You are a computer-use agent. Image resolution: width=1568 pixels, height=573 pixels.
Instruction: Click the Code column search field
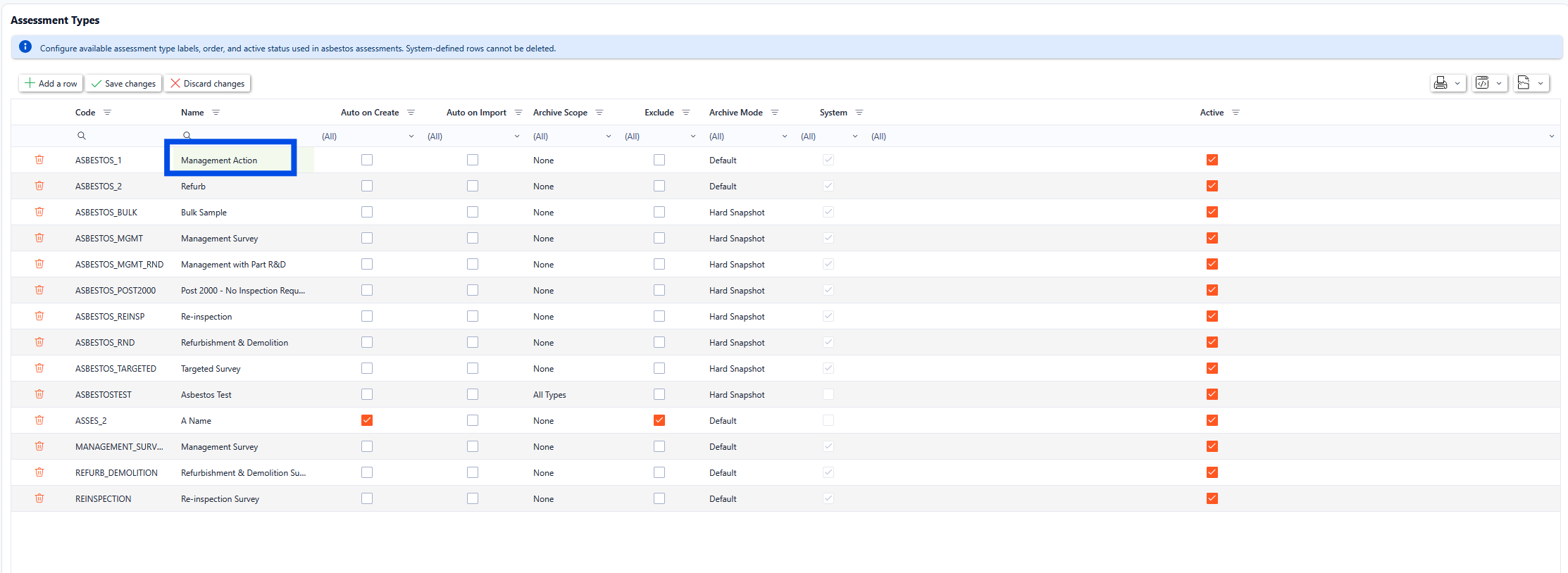(120, 136)
